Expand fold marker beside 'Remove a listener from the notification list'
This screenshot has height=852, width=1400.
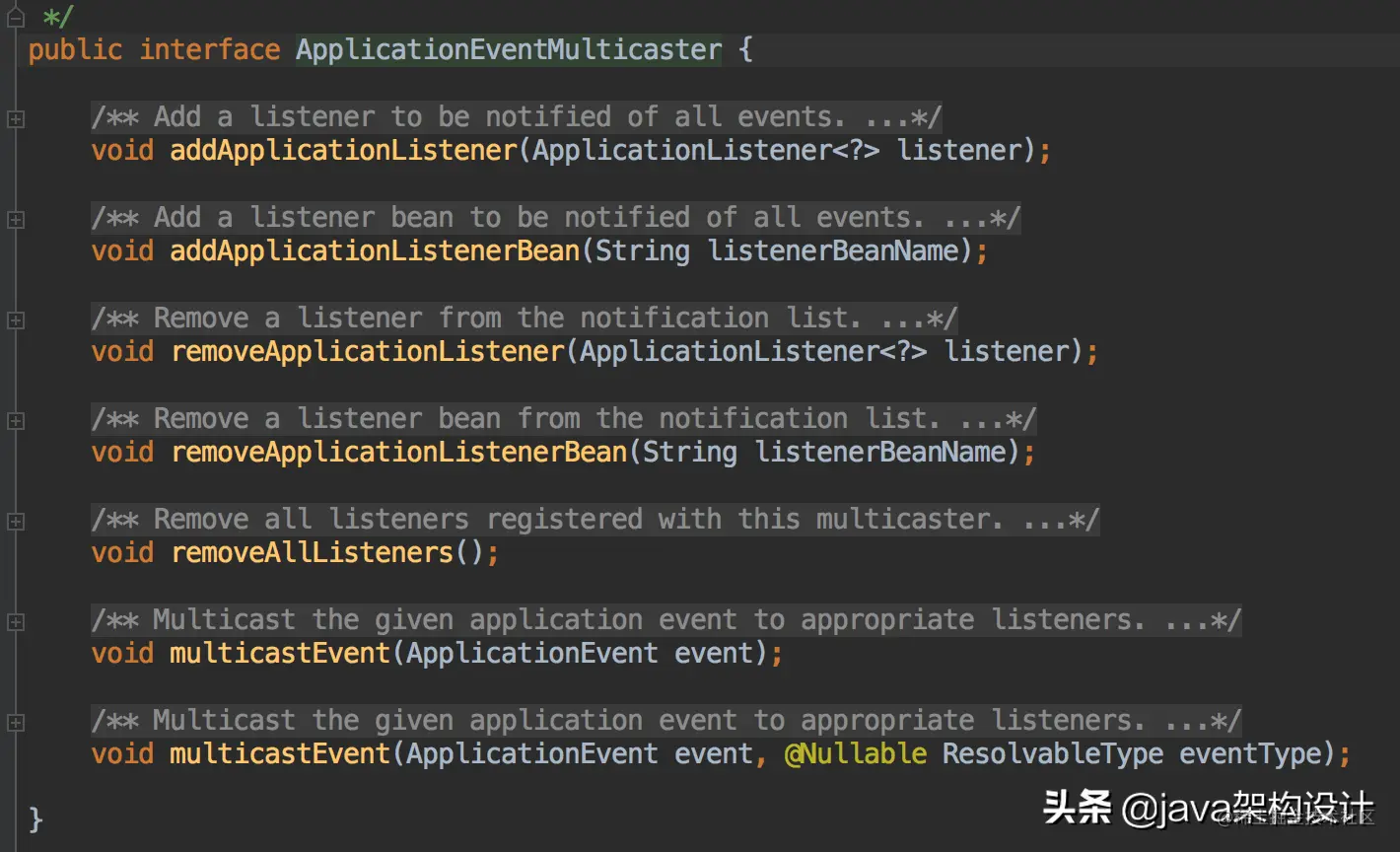[16, 320]
